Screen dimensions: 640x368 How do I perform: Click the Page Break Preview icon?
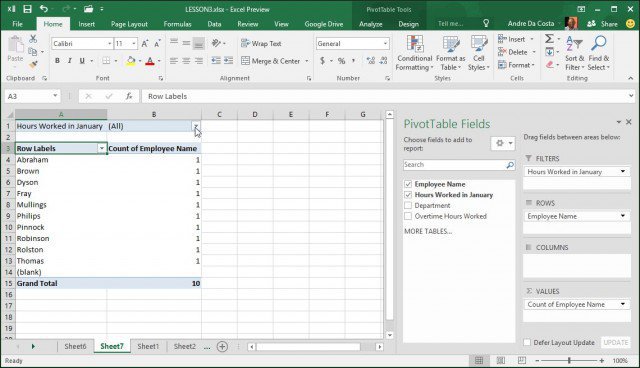coord(522,360)
